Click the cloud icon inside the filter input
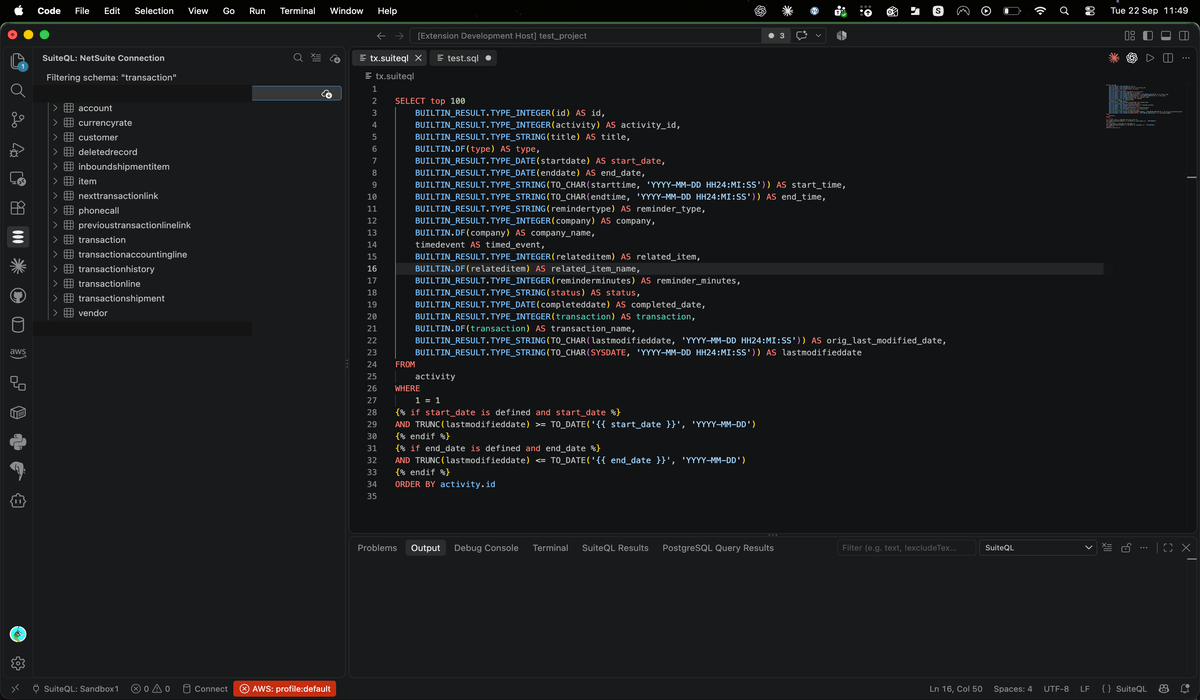 point(327,93)
